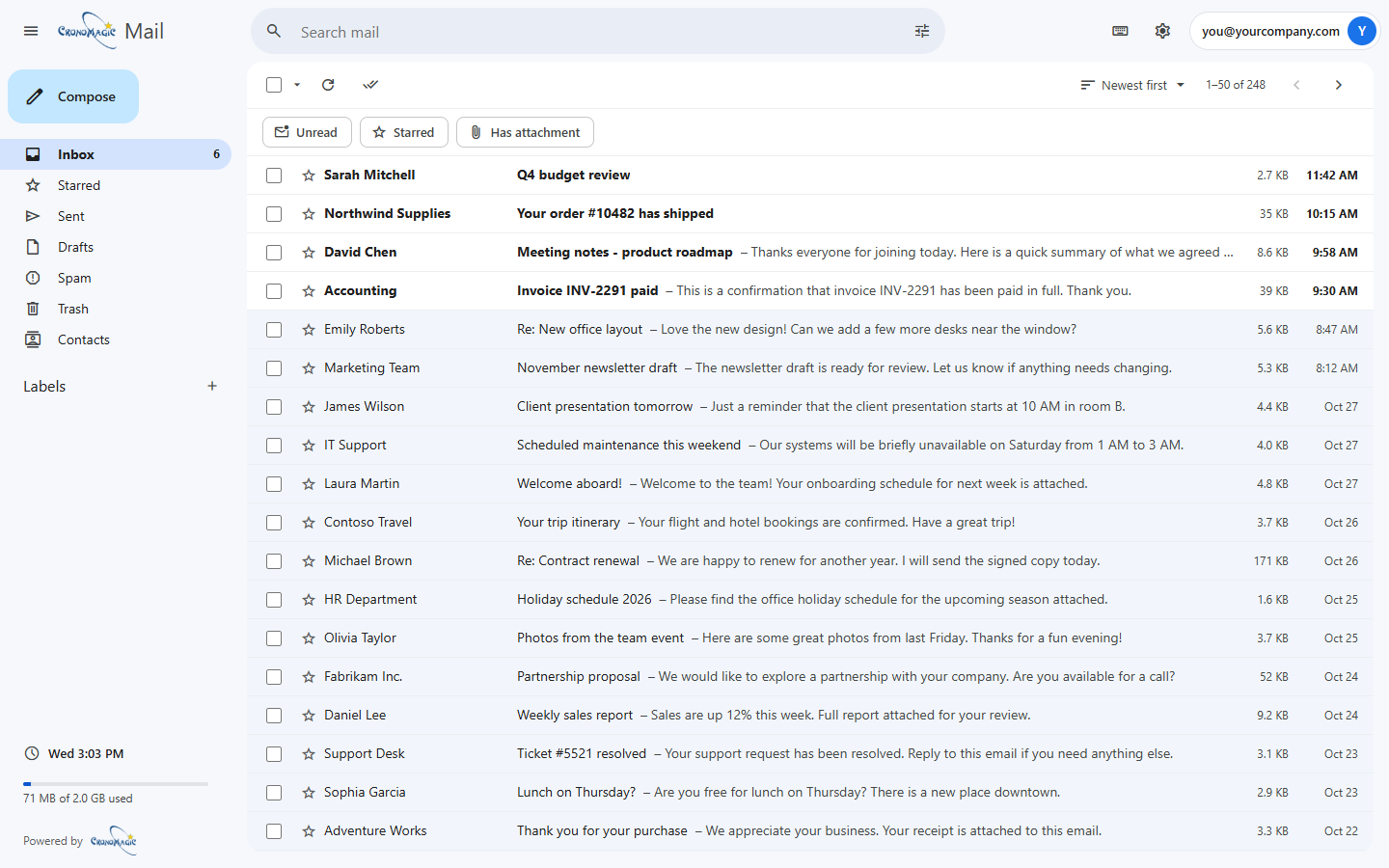
Task: Check the David Chen message checkbox
Action: [x=274, y=253]
